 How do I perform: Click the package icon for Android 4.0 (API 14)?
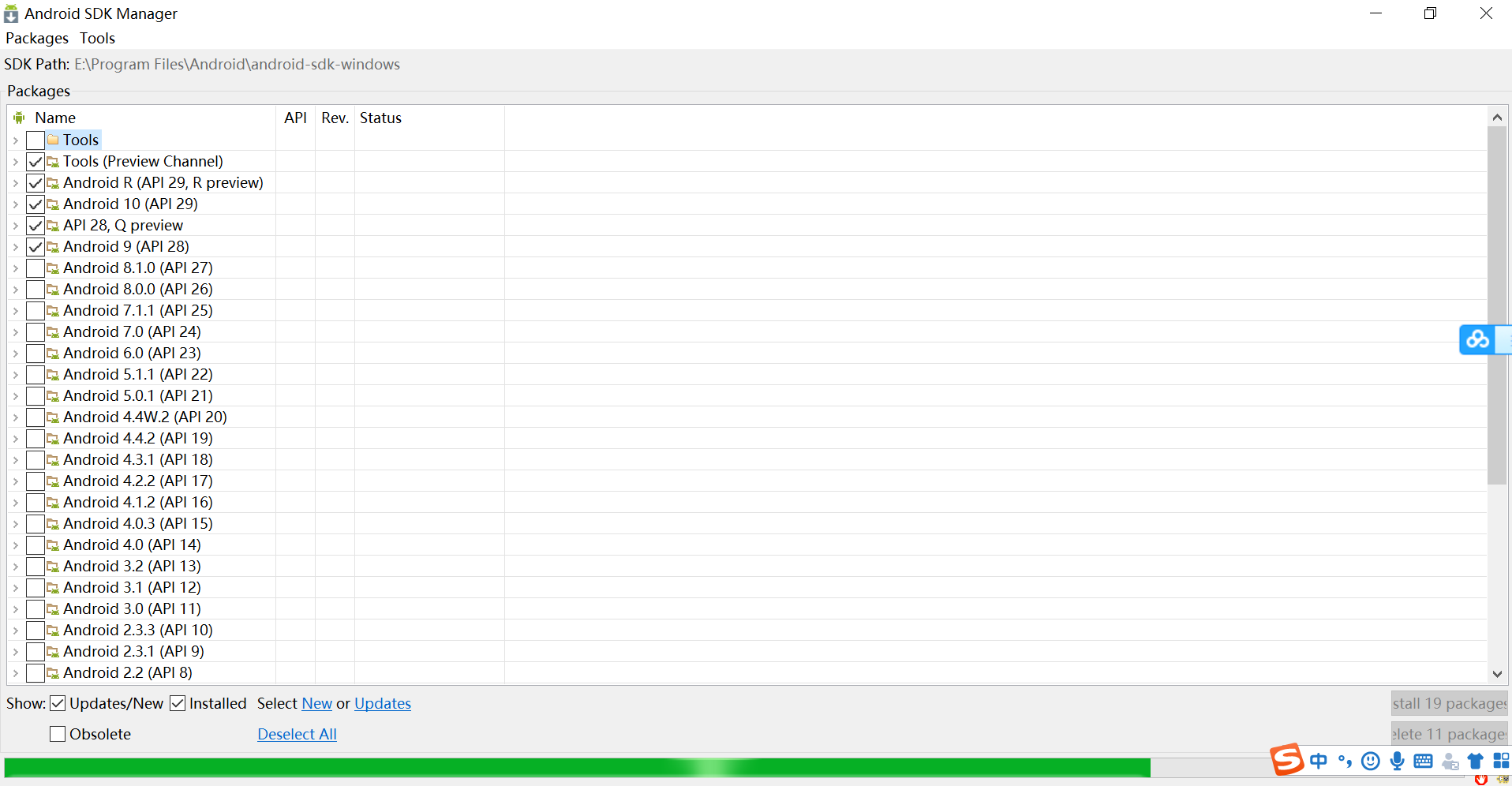tap(53, 545)
